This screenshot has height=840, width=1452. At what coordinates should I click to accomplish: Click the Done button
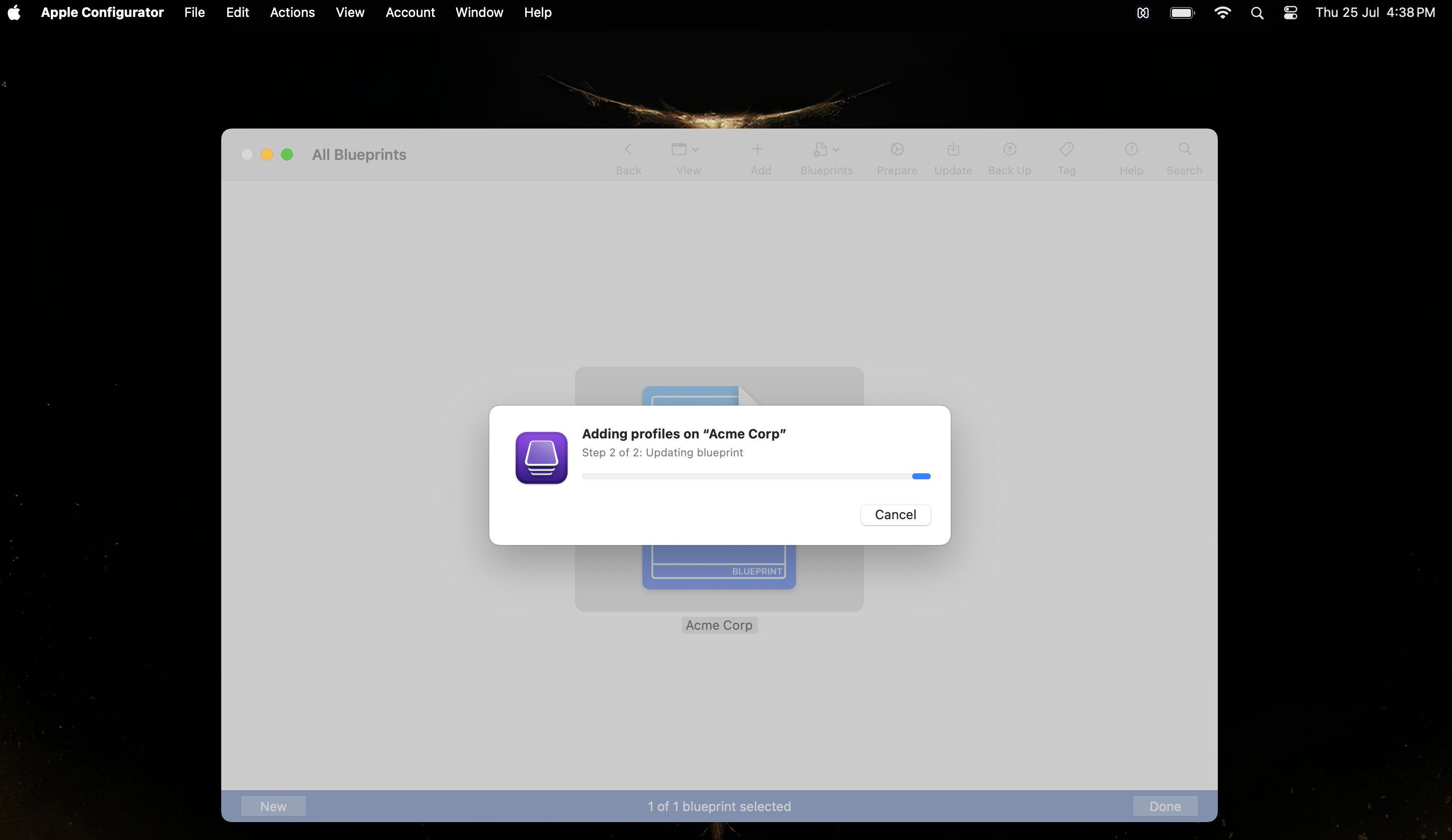point(1165,806)
